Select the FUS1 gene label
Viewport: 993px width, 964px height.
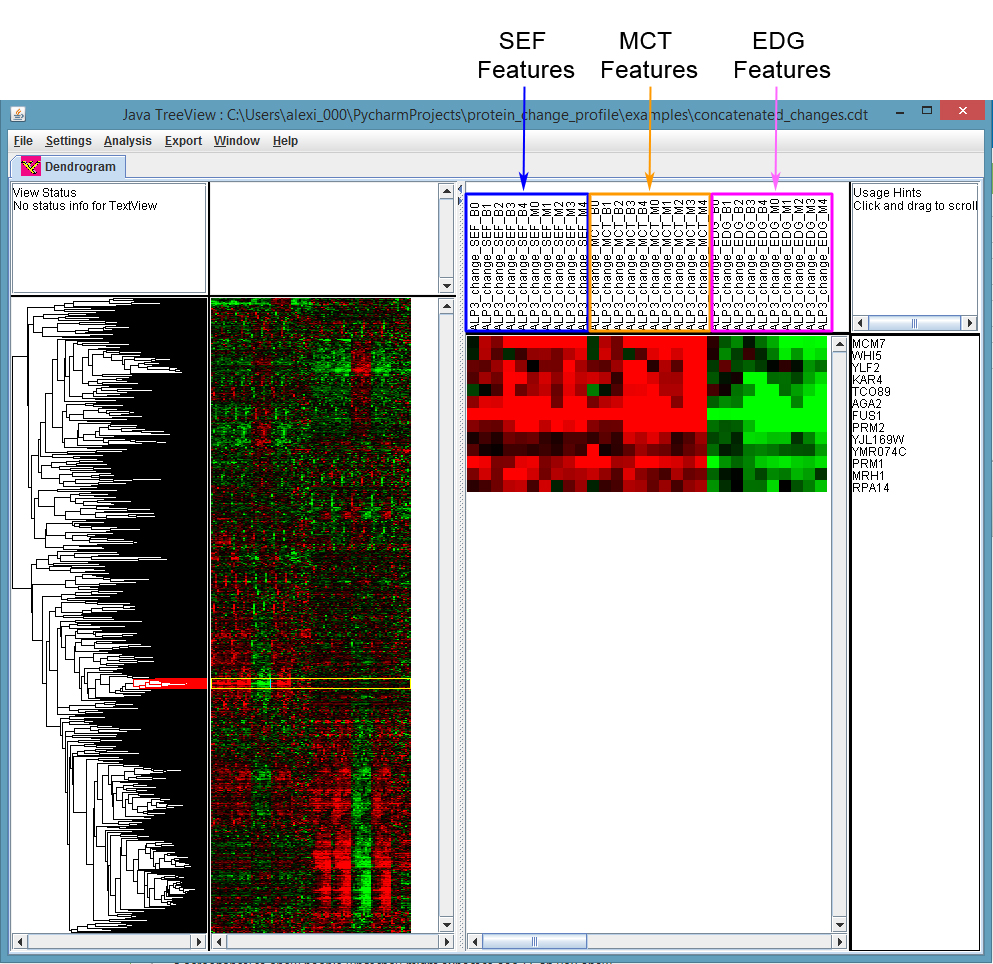tap(867, 416)
